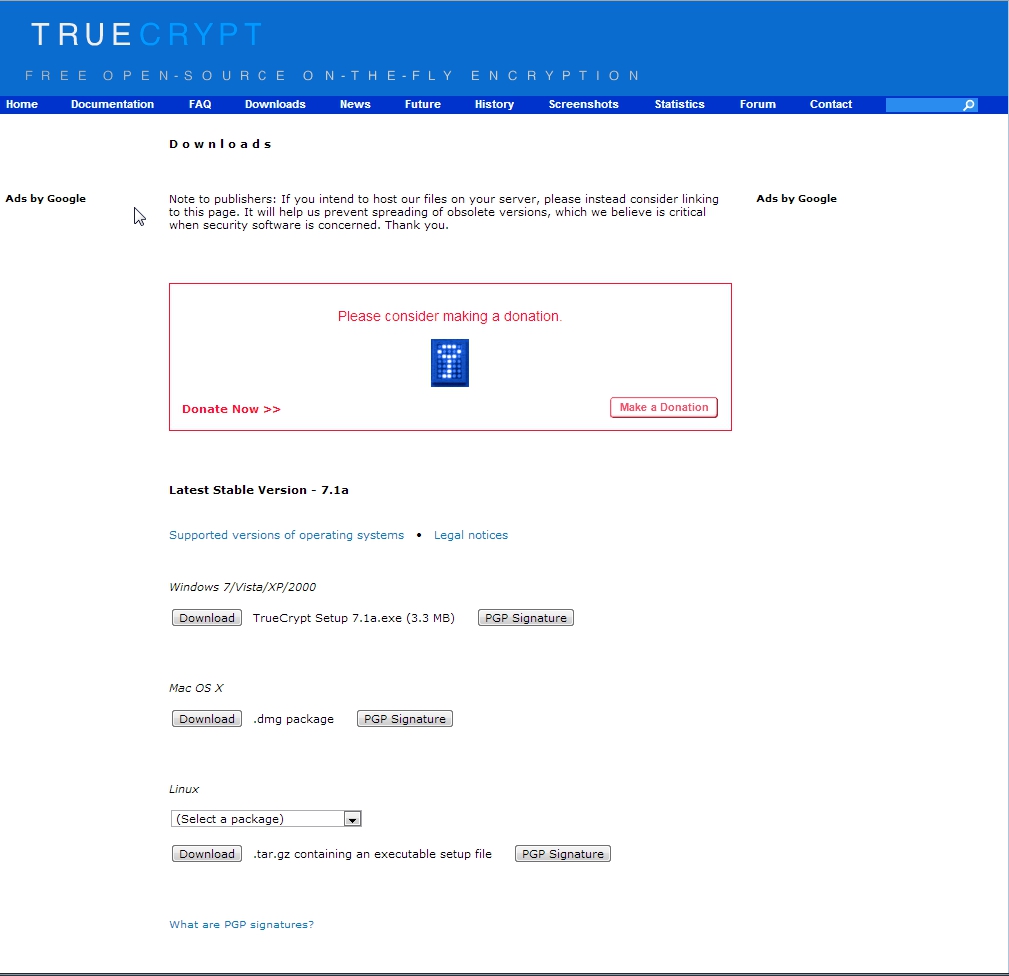Switch to the Forum section
This screenshot has height=976, width=1009.
click(x=757, y=104)
